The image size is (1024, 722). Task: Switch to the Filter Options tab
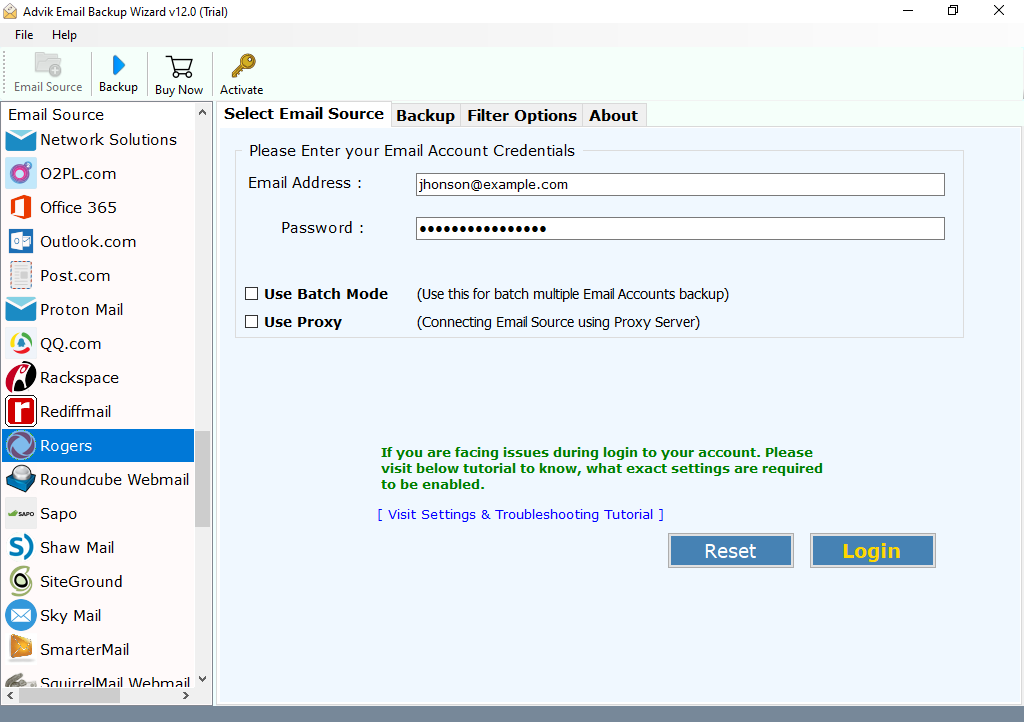pos(522,116)
